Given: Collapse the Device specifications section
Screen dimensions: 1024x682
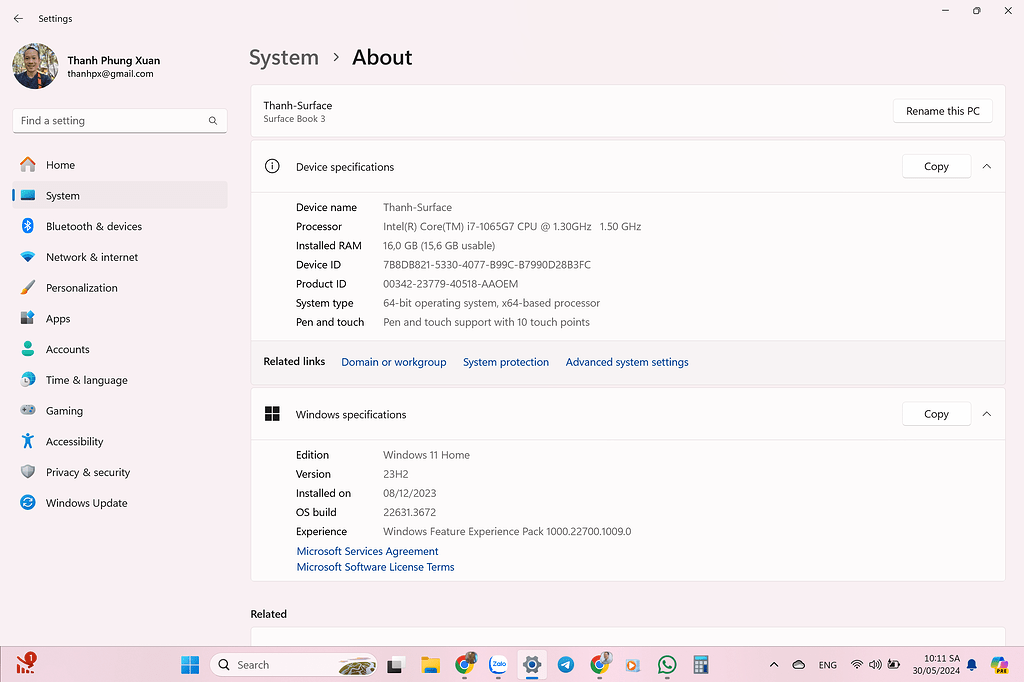Looking at the screenshot, I should [987, 167].
